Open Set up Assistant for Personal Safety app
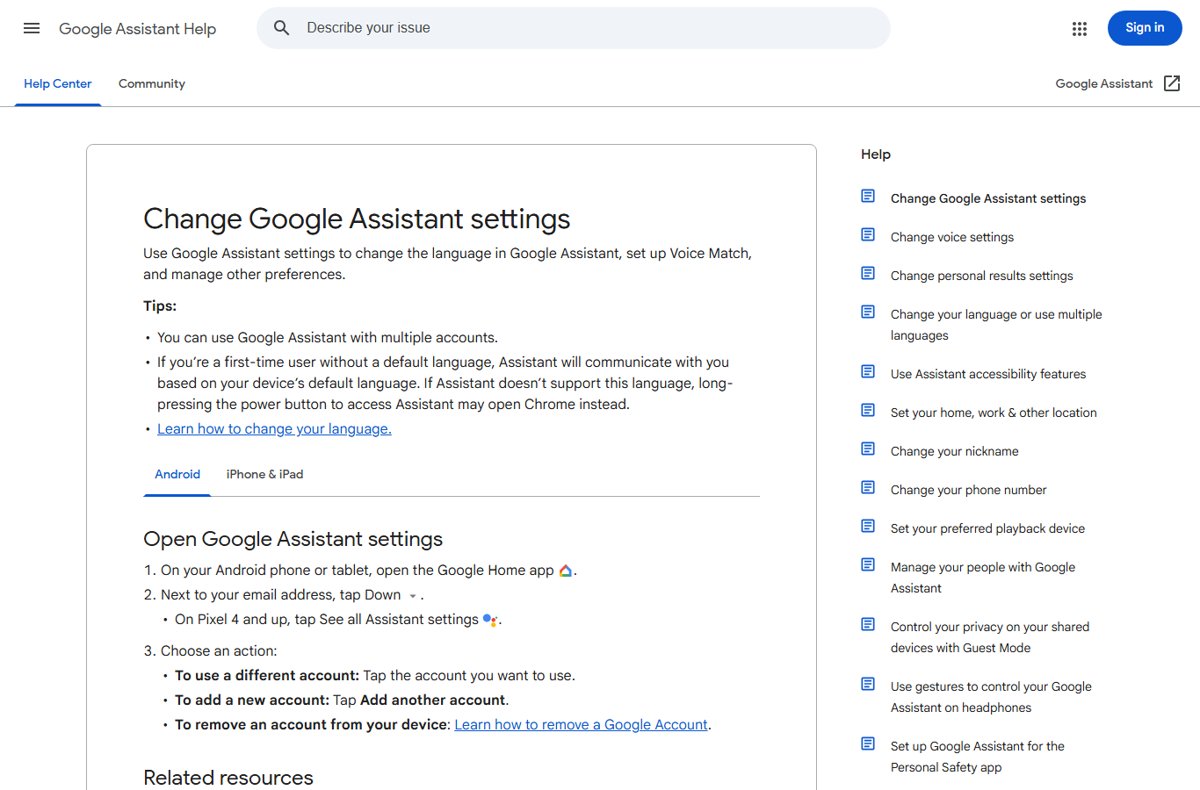The width and height of the screenshot is (1200, 790). coord(978,757)
